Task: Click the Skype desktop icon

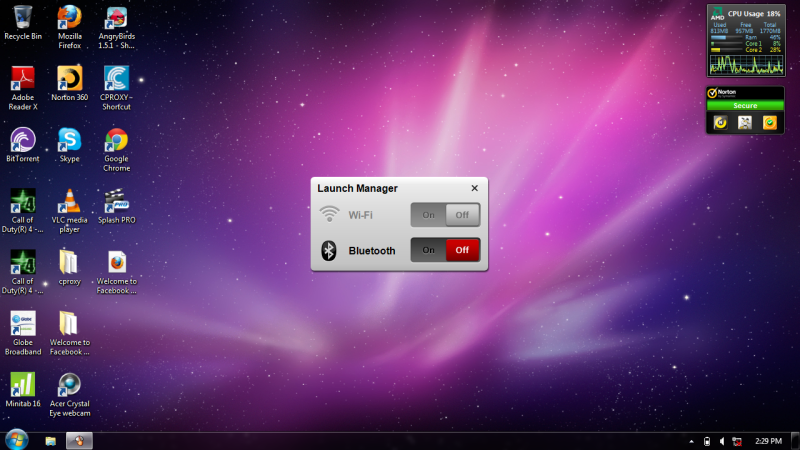Action: click(x=69, y=141)
